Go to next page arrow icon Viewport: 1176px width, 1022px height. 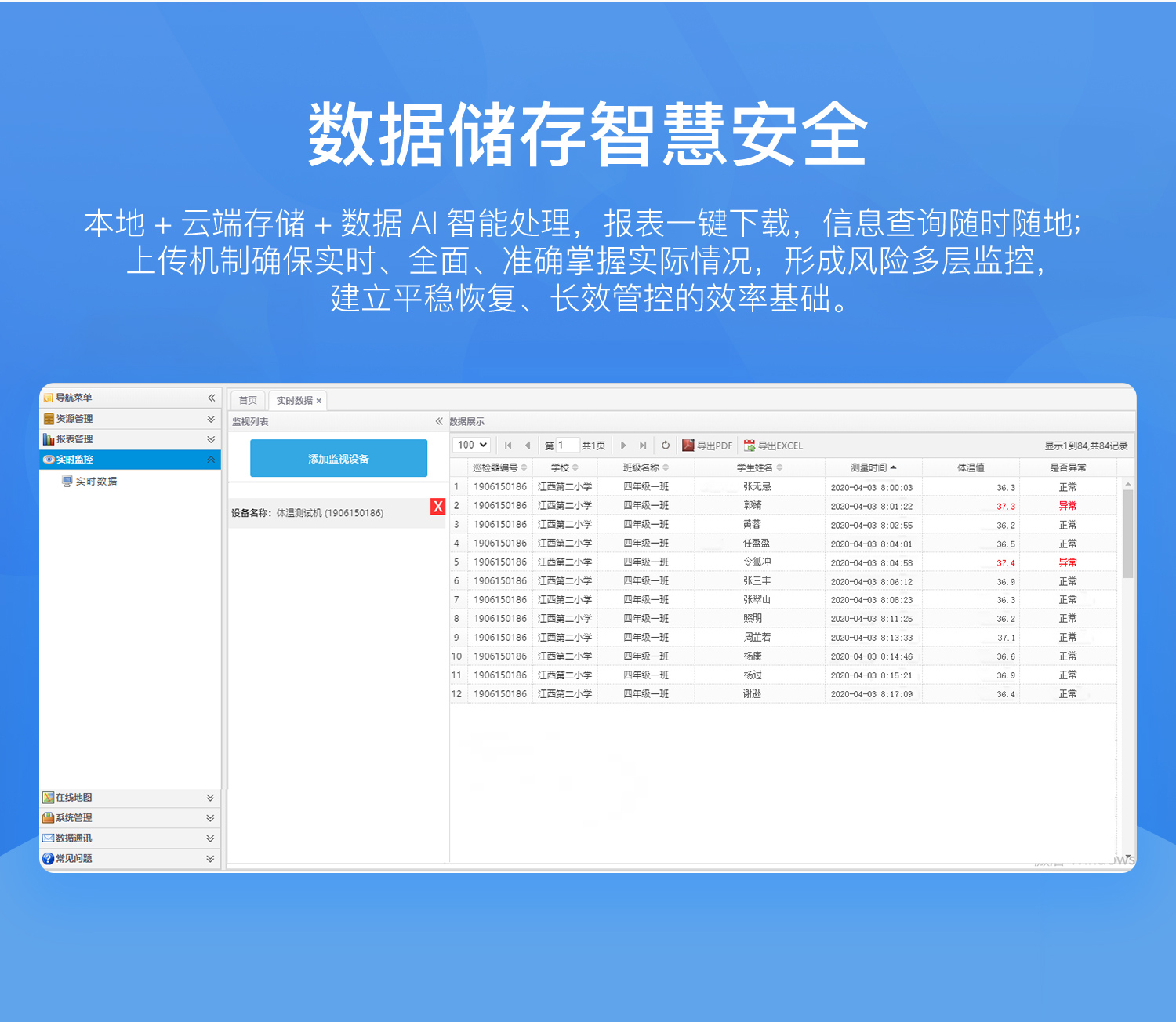[623, 446]
